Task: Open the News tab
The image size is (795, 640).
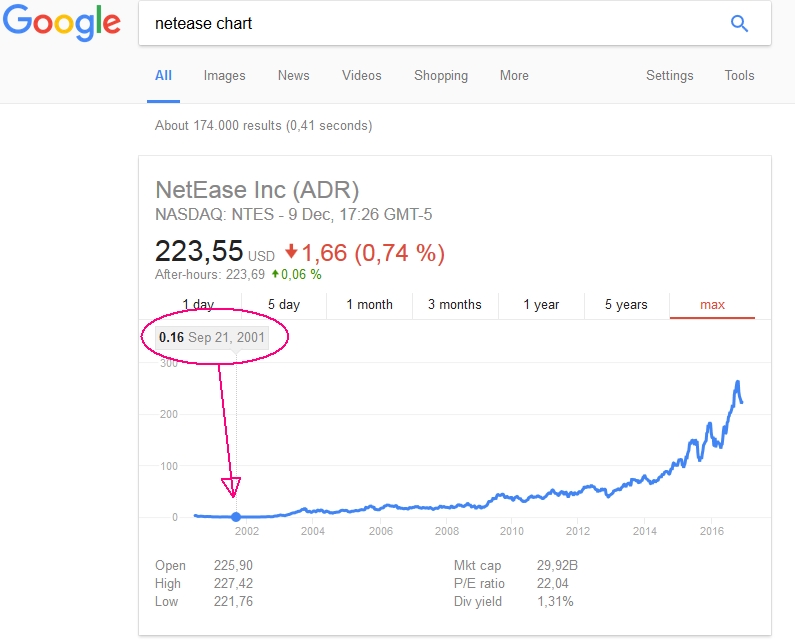Action: [293, 75]
